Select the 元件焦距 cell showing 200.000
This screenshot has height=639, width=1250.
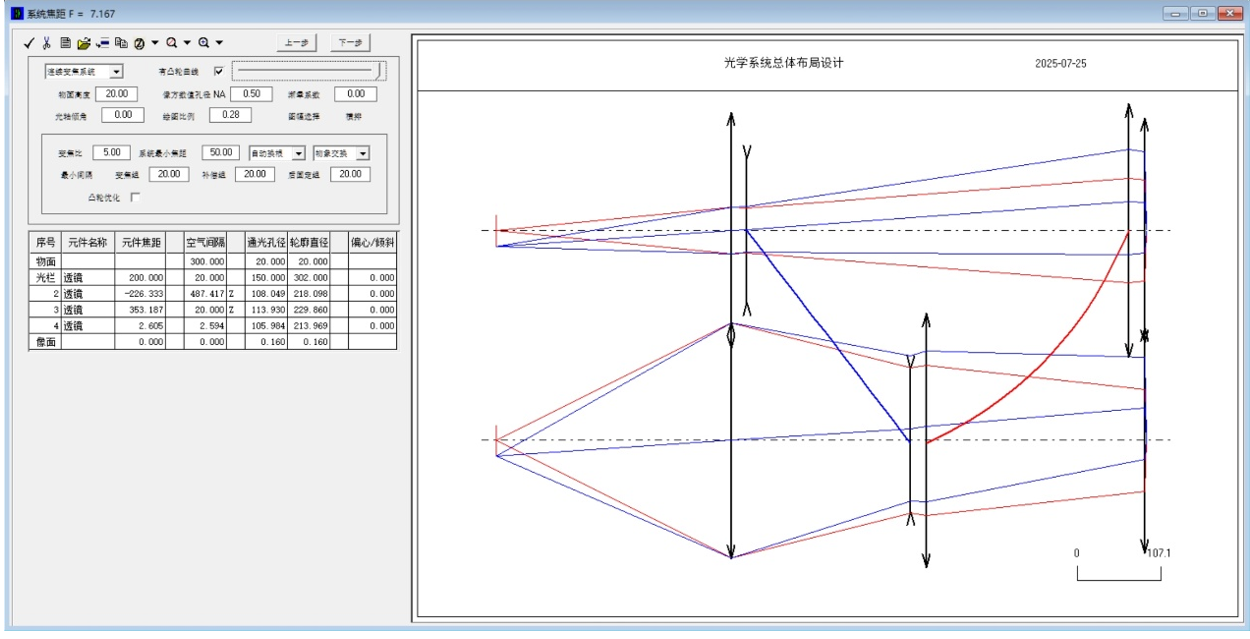(x=140, y=278)
